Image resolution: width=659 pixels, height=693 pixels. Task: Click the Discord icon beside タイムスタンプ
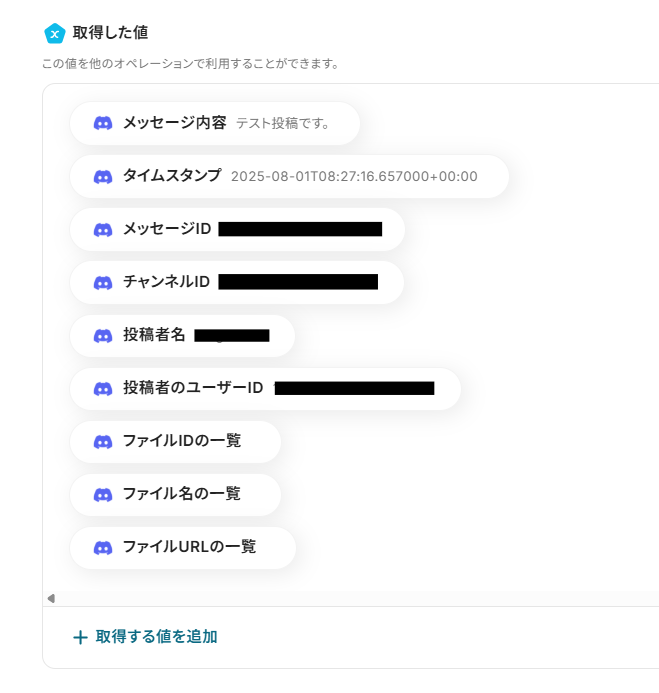point(103,176)
